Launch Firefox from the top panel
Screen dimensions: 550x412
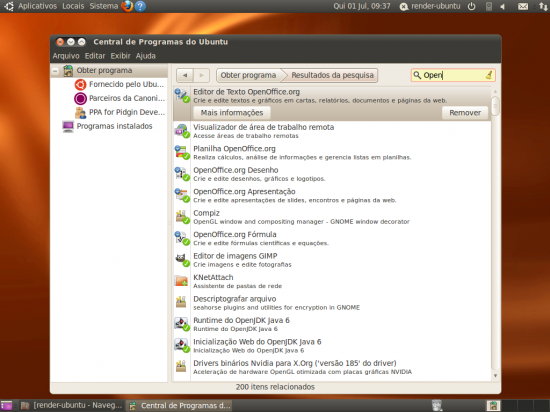tap(127, 6)
